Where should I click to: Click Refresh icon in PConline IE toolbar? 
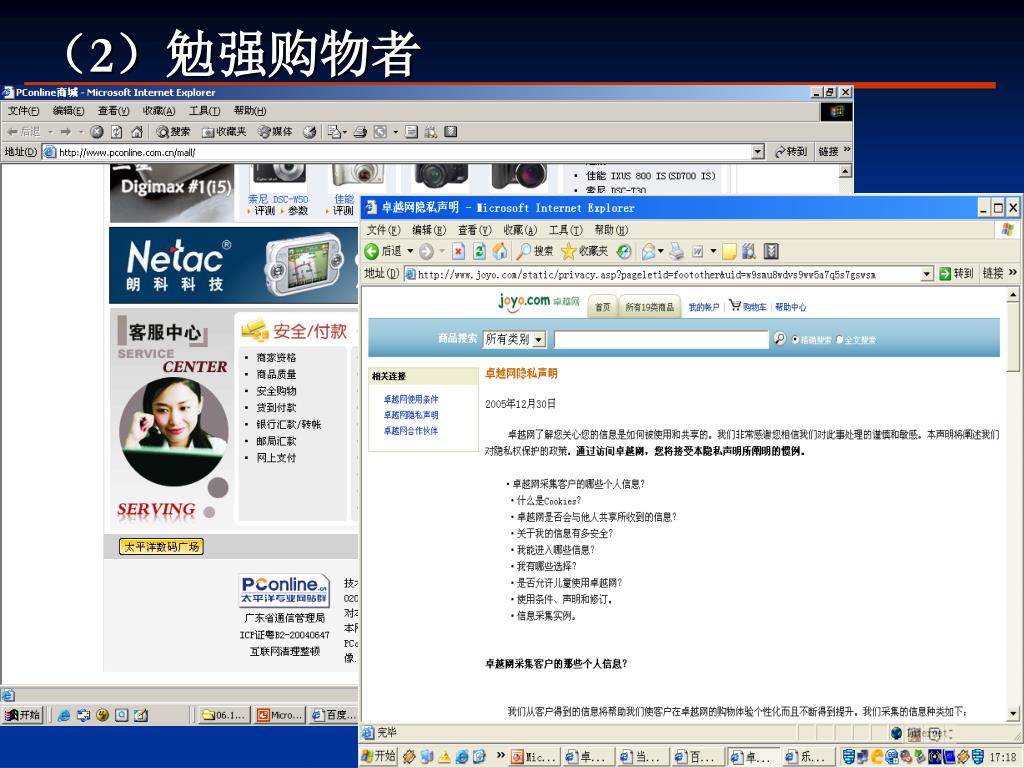pos(116,132)
